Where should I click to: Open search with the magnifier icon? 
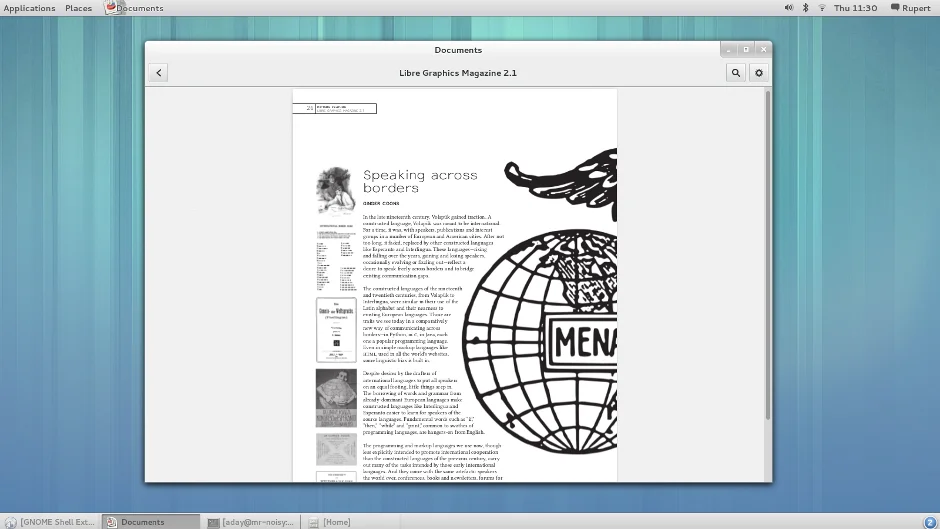click(736, 73)
